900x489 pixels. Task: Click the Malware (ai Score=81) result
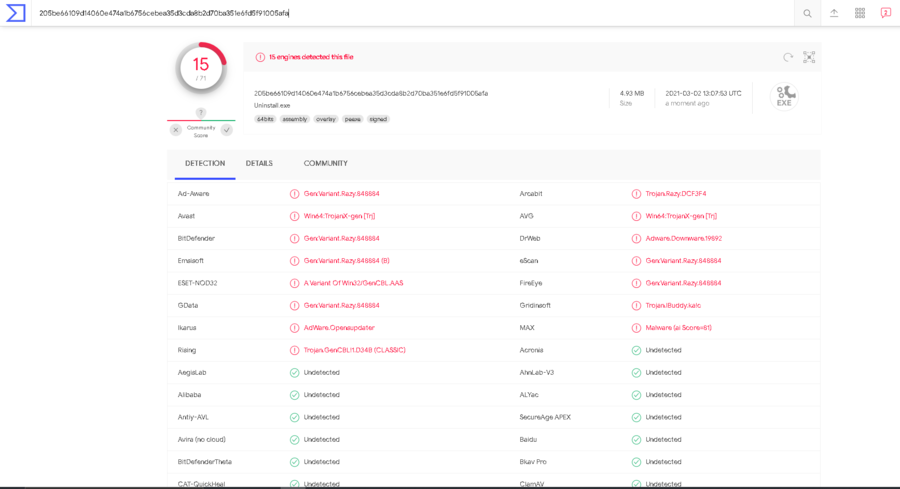point(678,328)
